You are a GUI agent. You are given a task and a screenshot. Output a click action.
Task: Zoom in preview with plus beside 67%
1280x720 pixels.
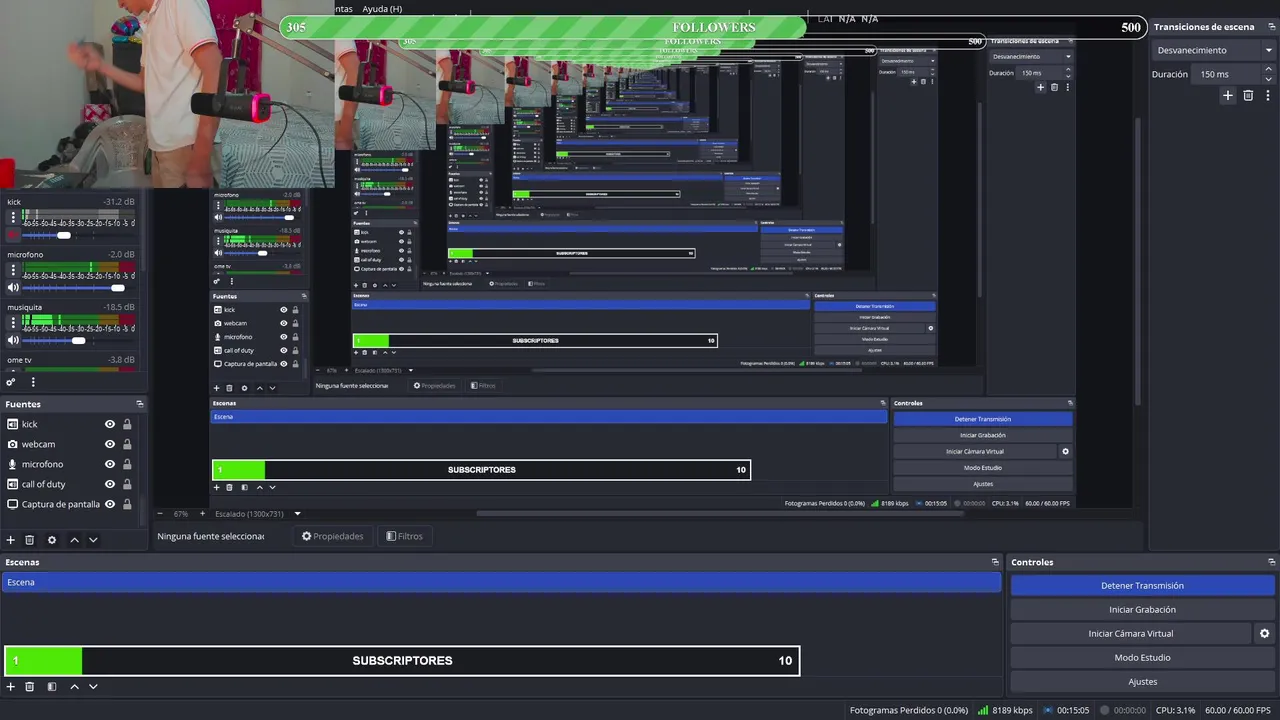(x=202, y=514)
